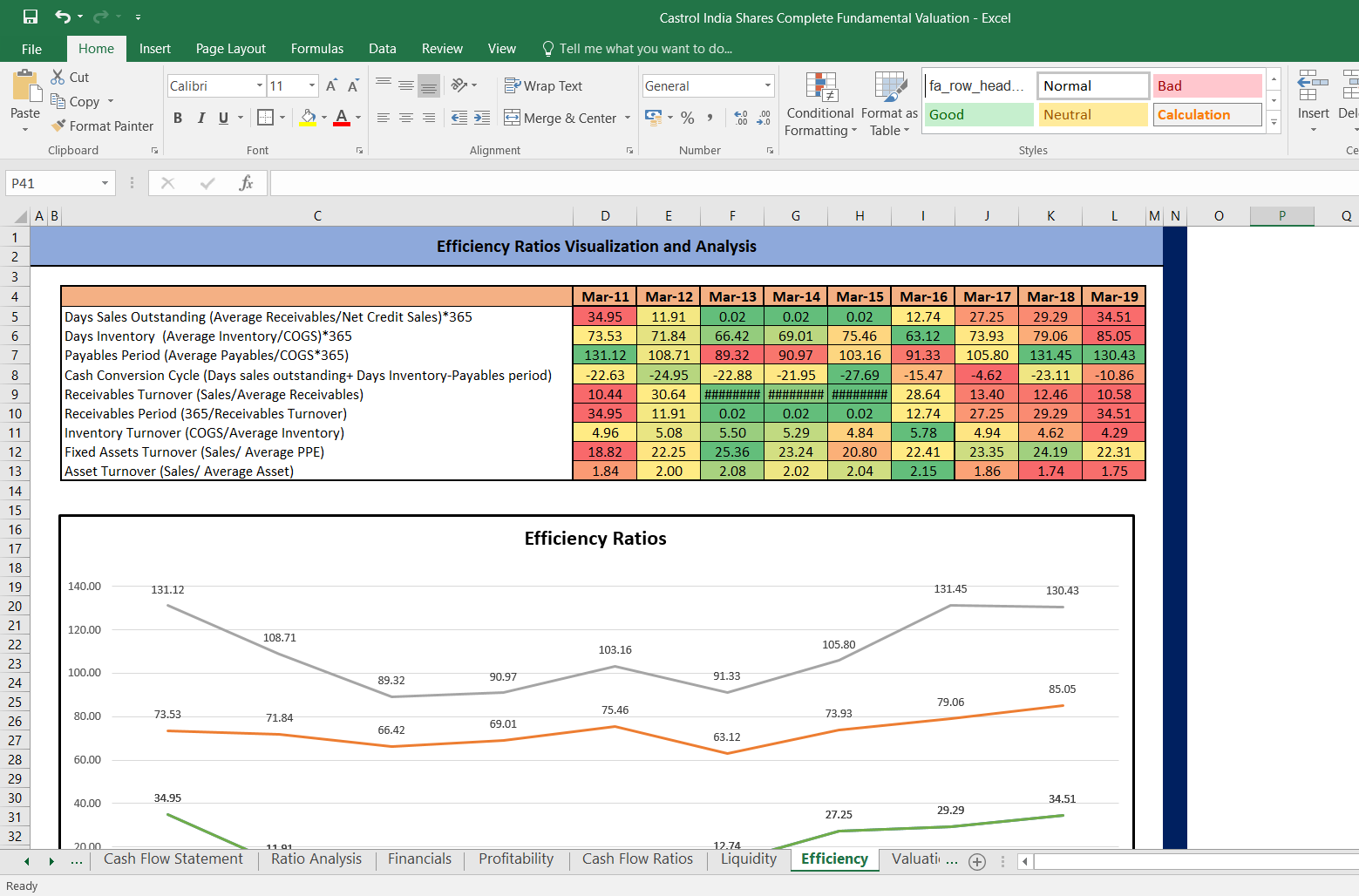Open fill color dropdown arrow
This screenshot has width=1359, height=896.
coord(324,118)
